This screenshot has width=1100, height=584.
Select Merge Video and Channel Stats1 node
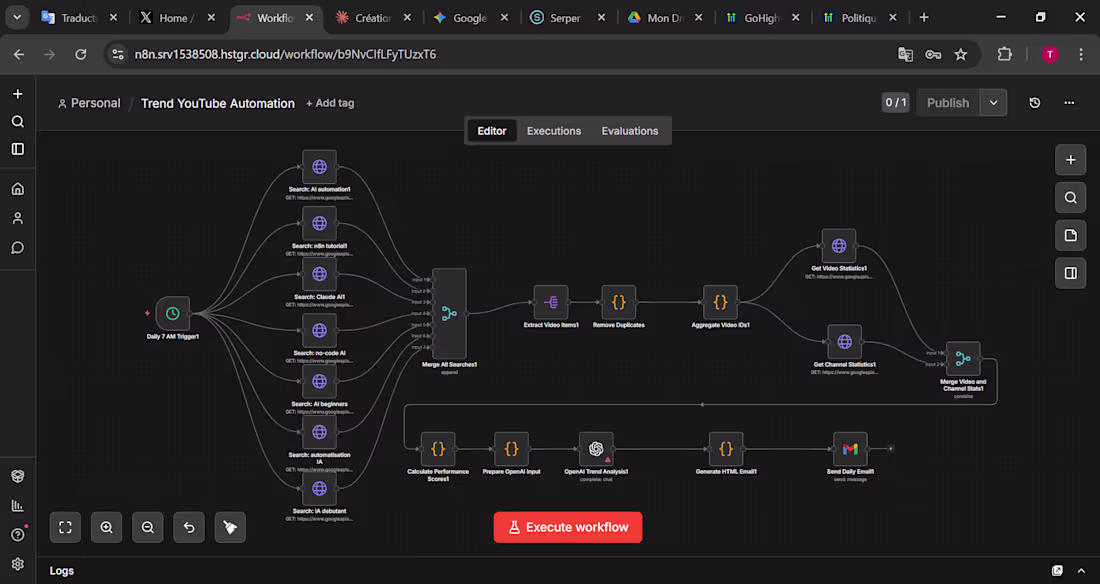[x=963, y=359]
